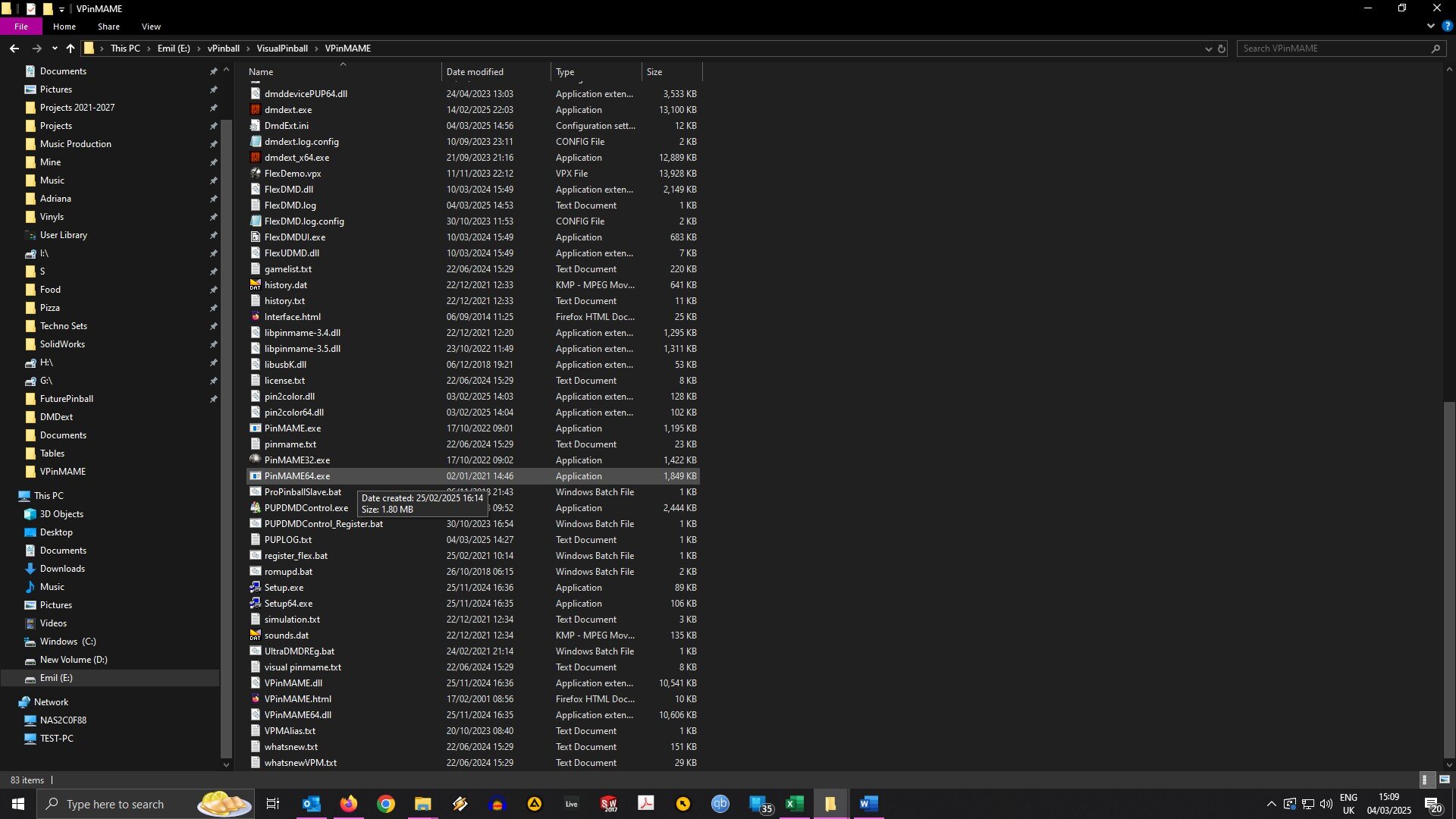Unpin Music Production from Quick access
Screen dimensions: 1456x819
(x=213, y=144)
